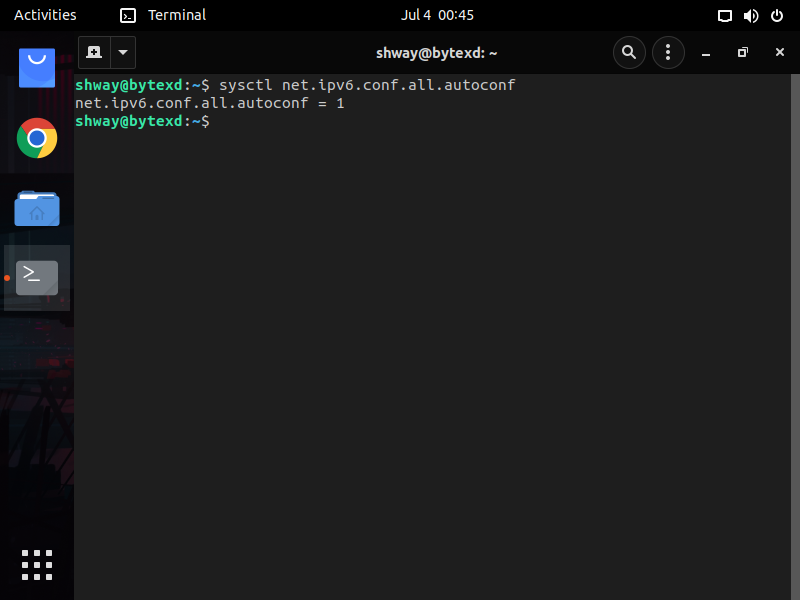Click the network display status icon
This screenshot has width=800, height=600.
[724, 16]
